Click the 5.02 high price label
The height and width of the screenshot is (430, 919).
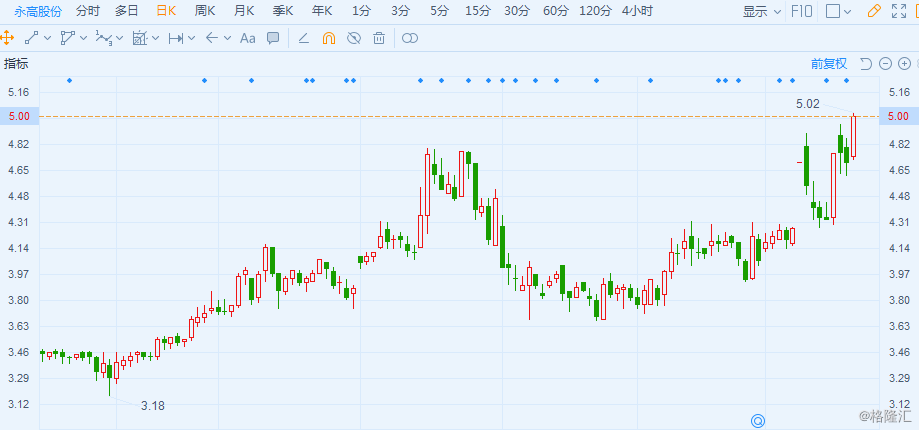point(808,104)
